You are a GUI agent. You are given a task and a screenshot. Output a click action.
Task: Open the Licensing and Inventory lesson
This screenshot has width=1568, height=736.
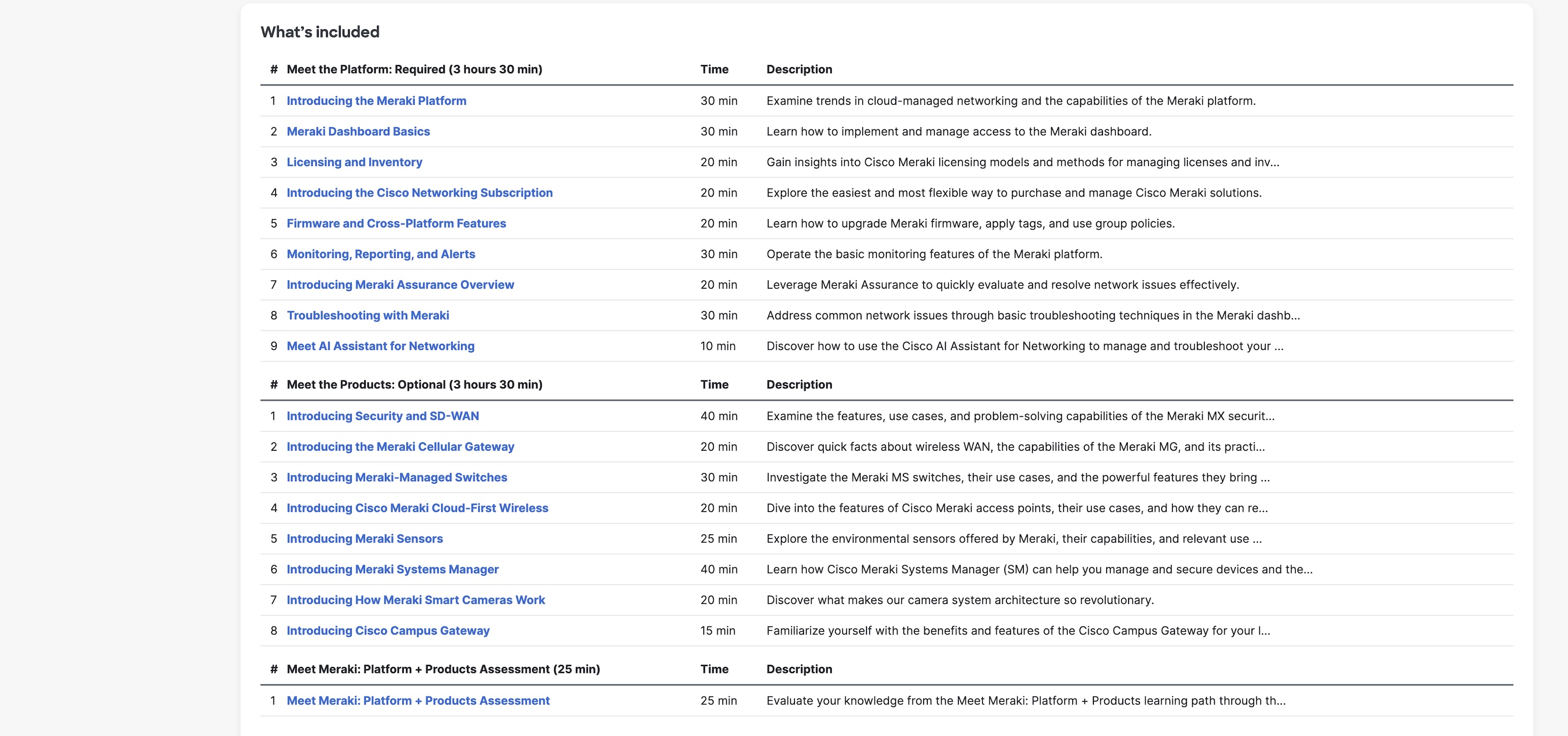(354, 162)
